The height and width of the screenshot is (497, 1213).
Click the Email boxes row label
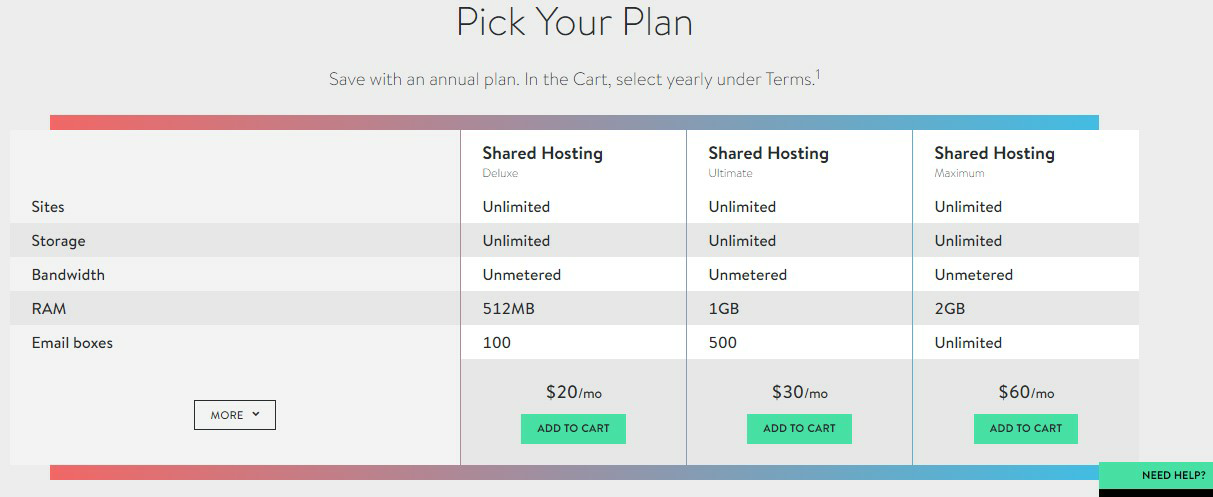(72, 343)
